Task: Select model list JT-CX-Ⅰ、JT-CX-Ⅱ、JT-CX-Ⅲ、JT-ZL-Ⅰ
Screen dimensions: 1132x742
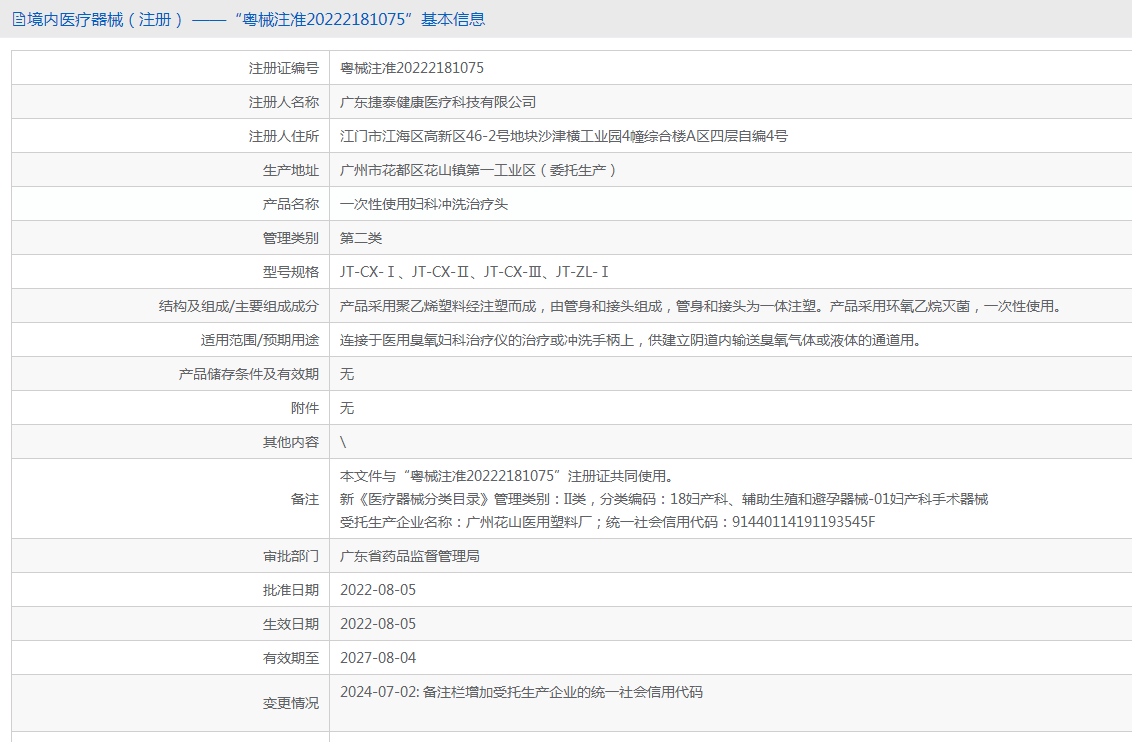Action: 475,271
